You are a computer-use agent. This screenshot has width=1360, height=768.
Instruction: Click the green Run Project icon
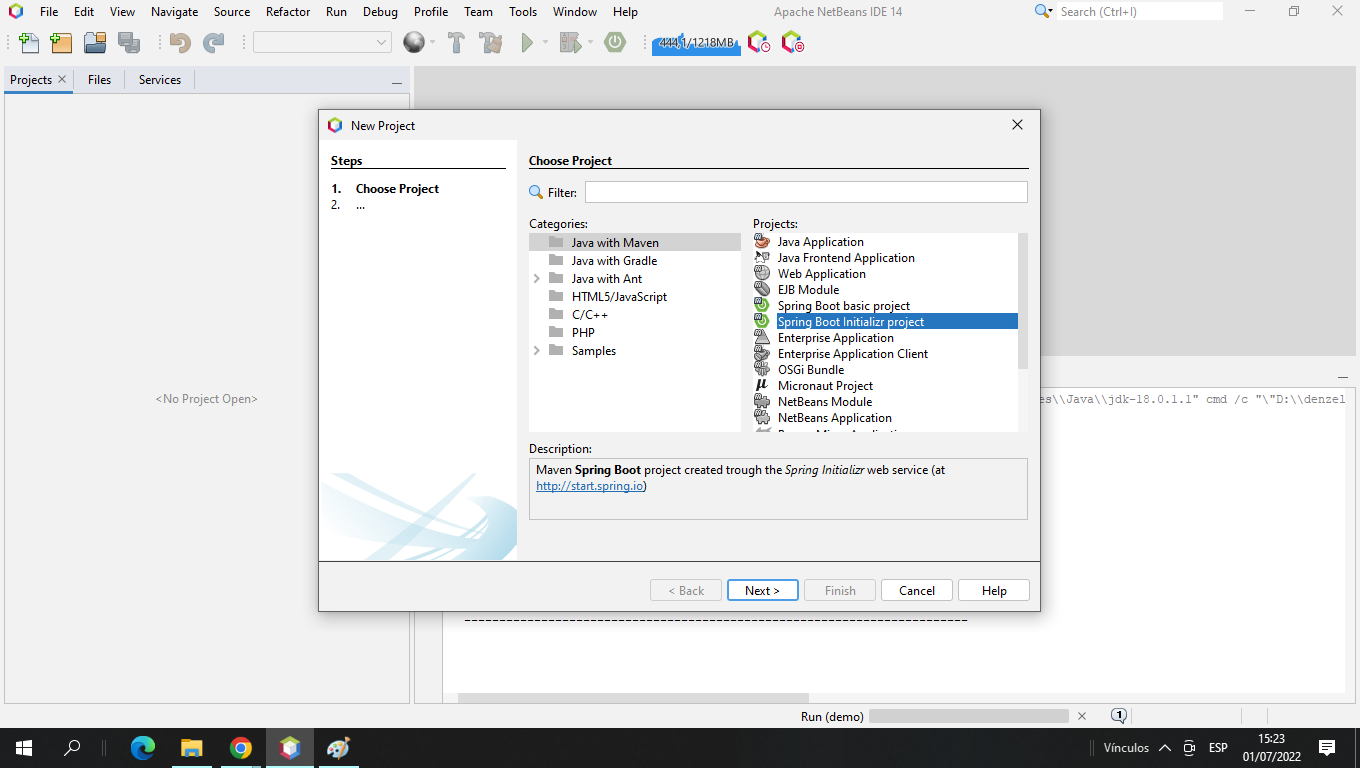[x=527, y=43]
